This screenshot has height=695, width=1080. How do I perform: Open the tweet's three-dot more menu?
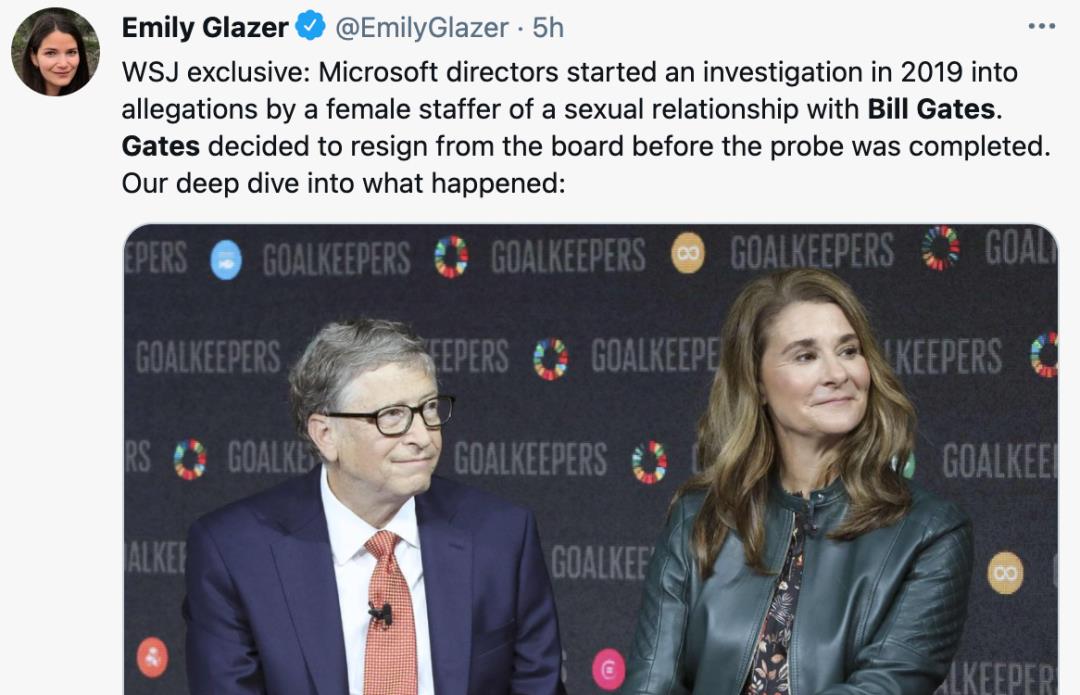(1041, 26)
